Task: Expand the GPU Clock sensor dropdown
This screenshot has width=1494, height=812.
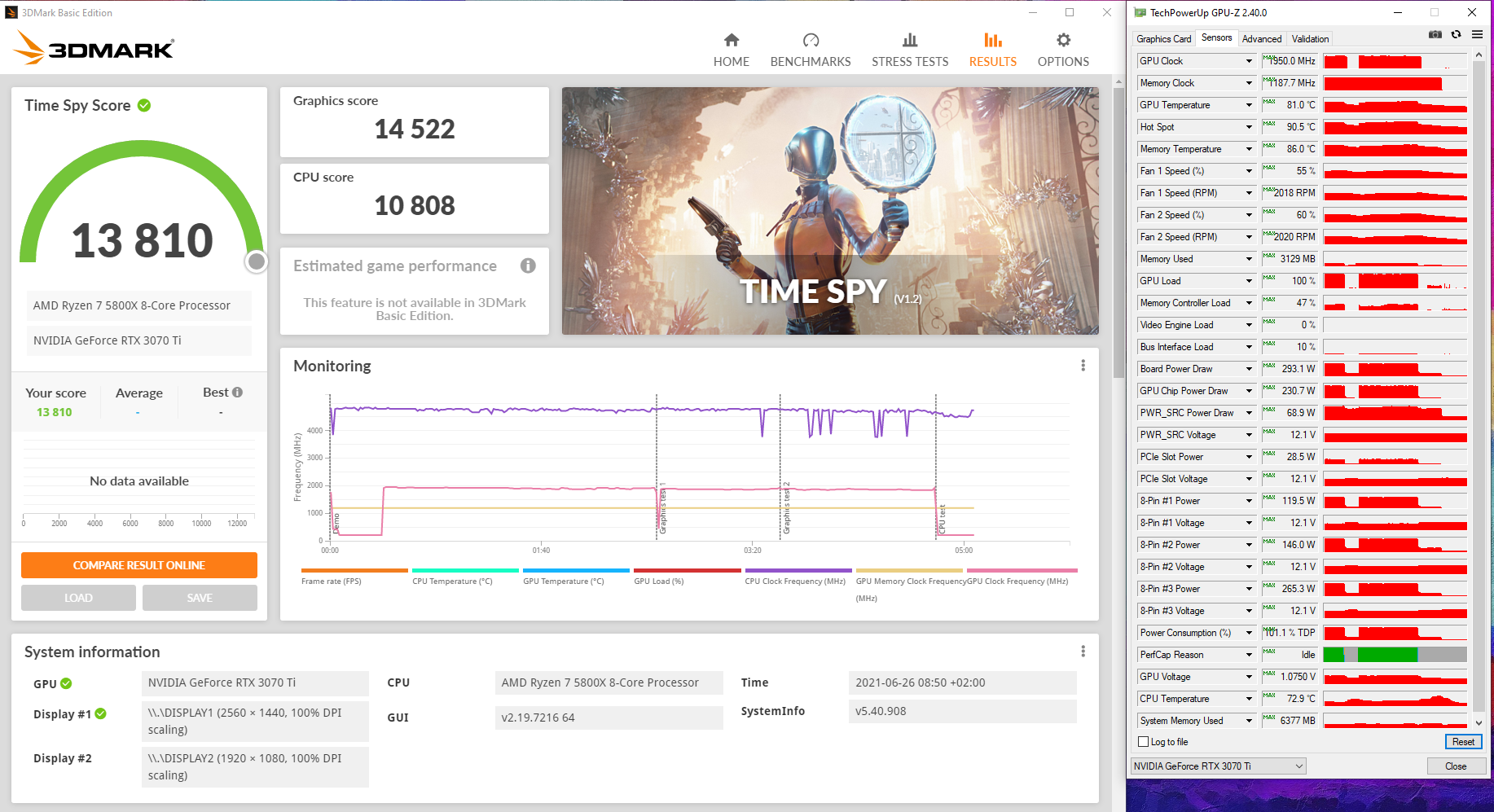Action: click(1249, 61)
